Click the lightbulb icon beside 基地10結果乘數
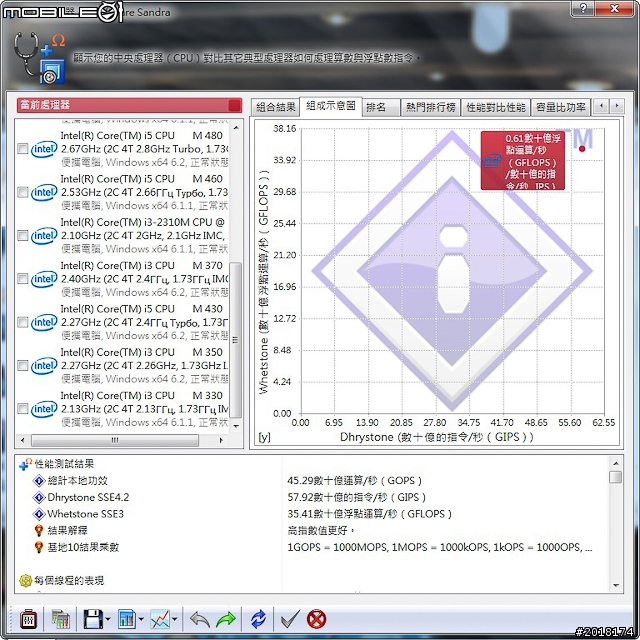 point(39,547)
